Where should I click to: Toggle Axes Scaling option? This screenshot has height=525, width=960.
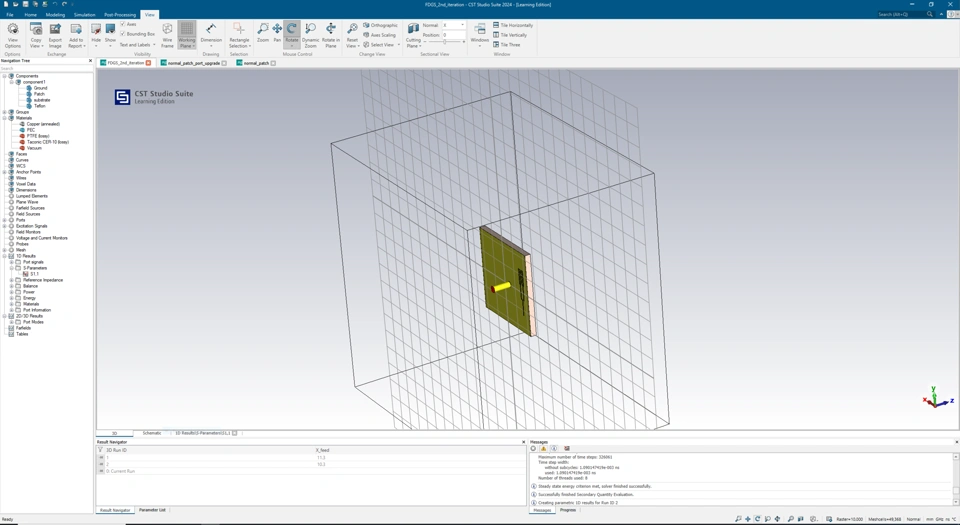pos(379,35)
